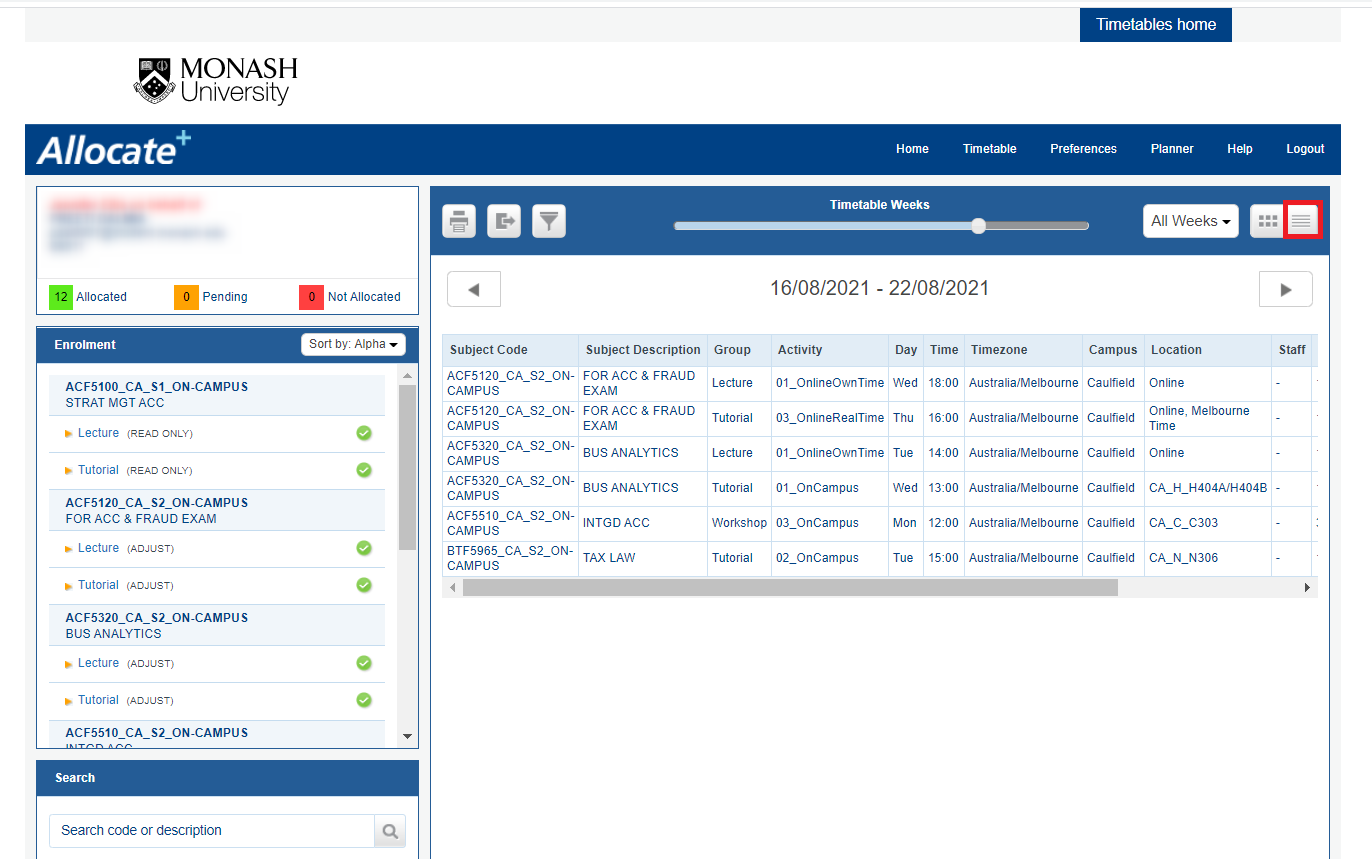This screenshot has height=859, width=1372.
Task: Click the CA_H_H404A/H404B location cell
Action: [x=1208, y=488]
